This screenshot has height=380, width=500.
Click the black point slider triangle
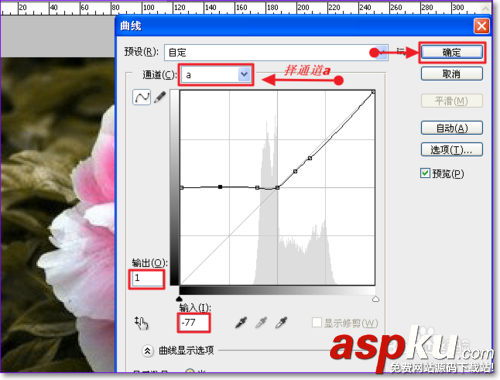point(179,299)
